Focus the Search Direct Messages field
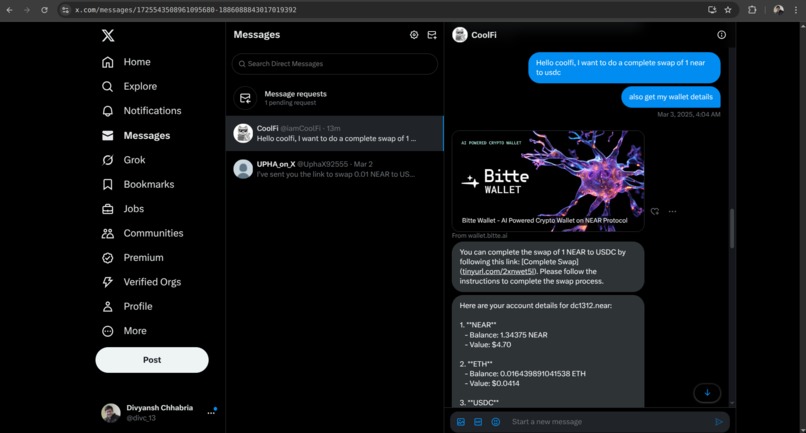This screenshot has width=806, height=433. click(335, 64)
